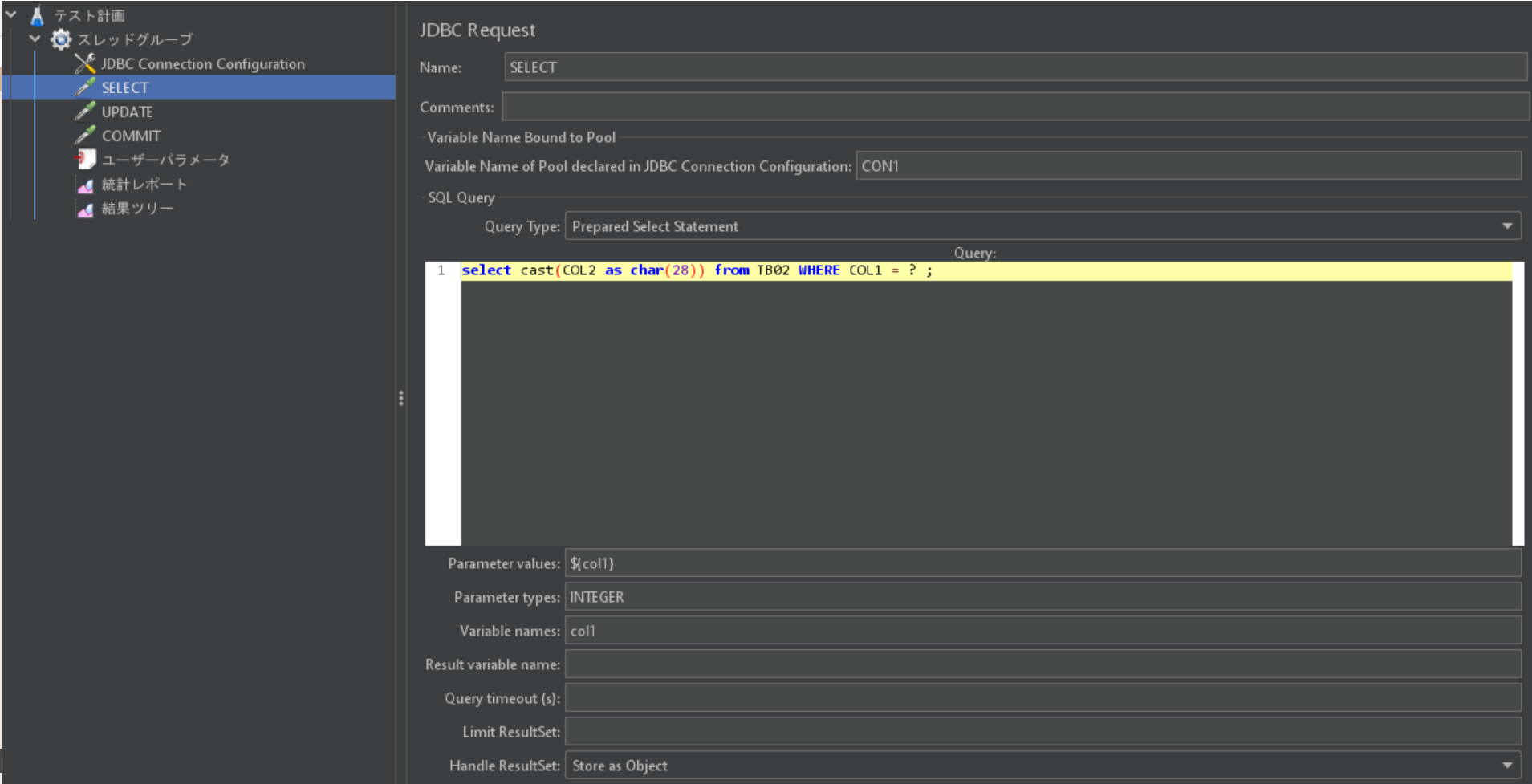Image resolution: width=1532 pixels, height=784 pixels.
Task: Select the SELECT sampler row
Action: click(198, 87)
